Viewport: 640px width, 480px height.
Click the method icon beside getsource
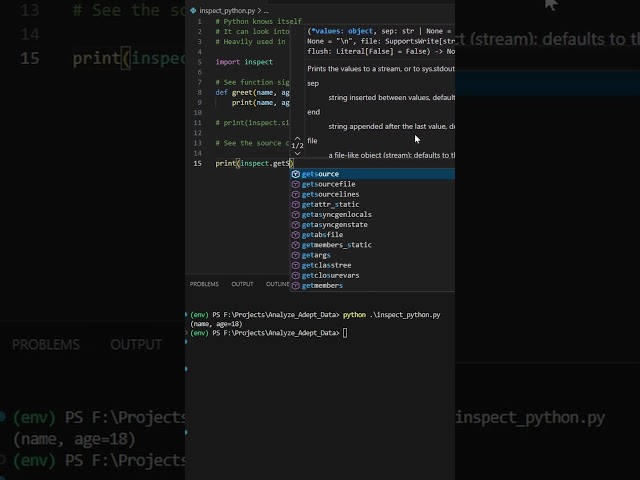(x=296, y=174)
